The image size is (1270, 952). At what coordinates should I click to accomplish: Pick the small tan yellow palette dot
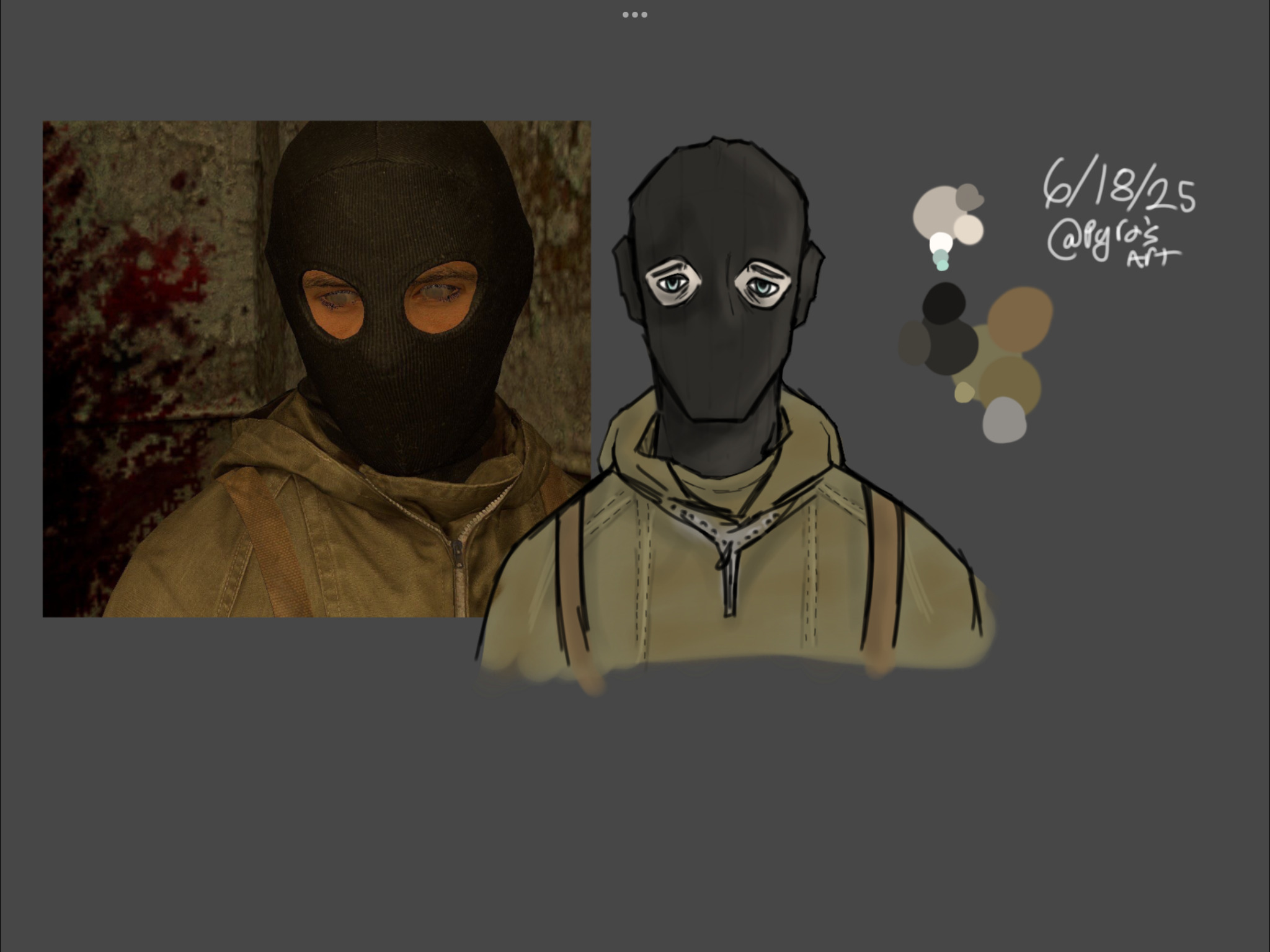[x=964, y=392]
